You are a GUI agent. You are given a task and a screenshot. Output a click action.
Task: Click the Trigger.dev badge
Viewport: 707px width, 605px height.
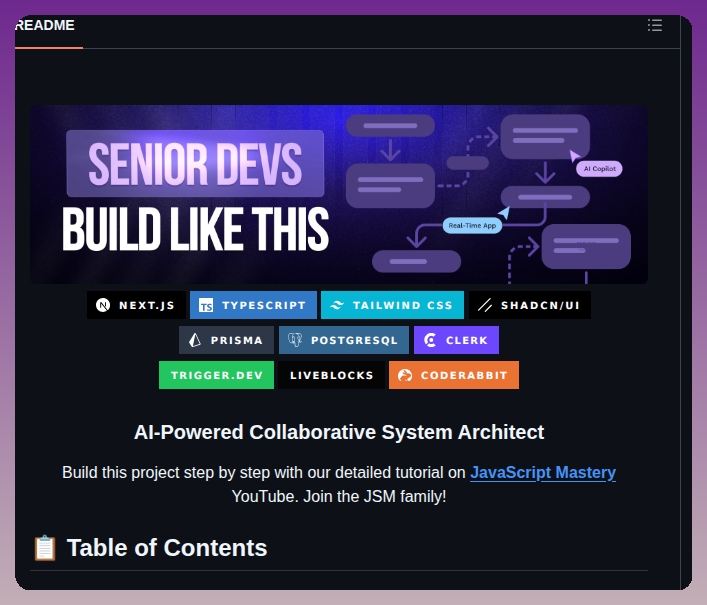216,375
